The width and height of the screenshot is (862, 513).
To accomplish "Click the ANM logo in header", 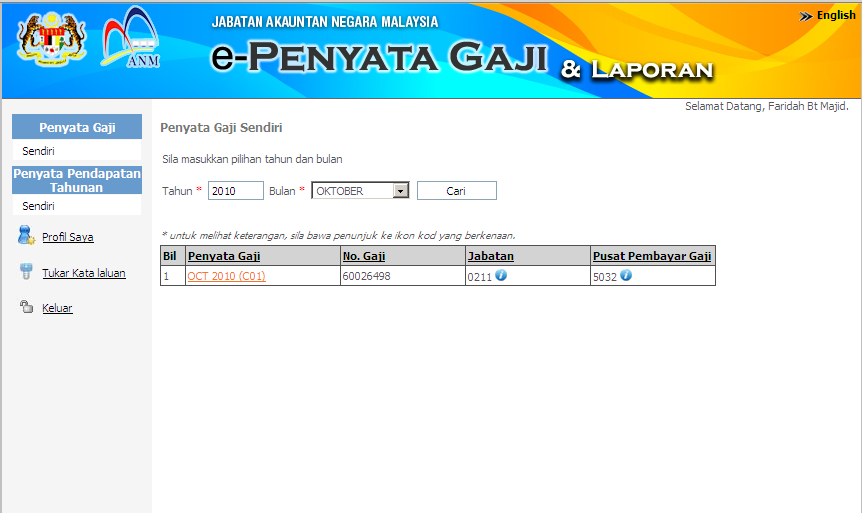I will (131, 37).
